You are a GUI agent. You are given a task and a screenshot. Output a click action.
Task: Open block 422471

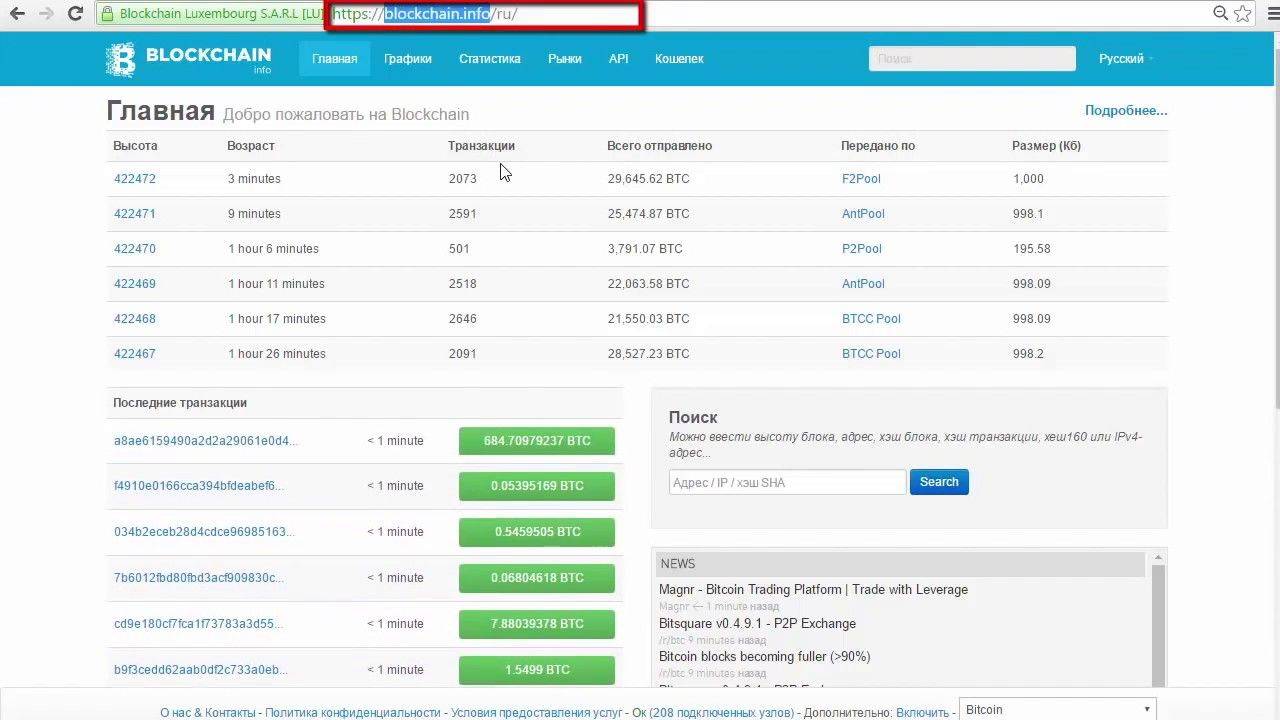pyautogui.click(x=135, y=214)
